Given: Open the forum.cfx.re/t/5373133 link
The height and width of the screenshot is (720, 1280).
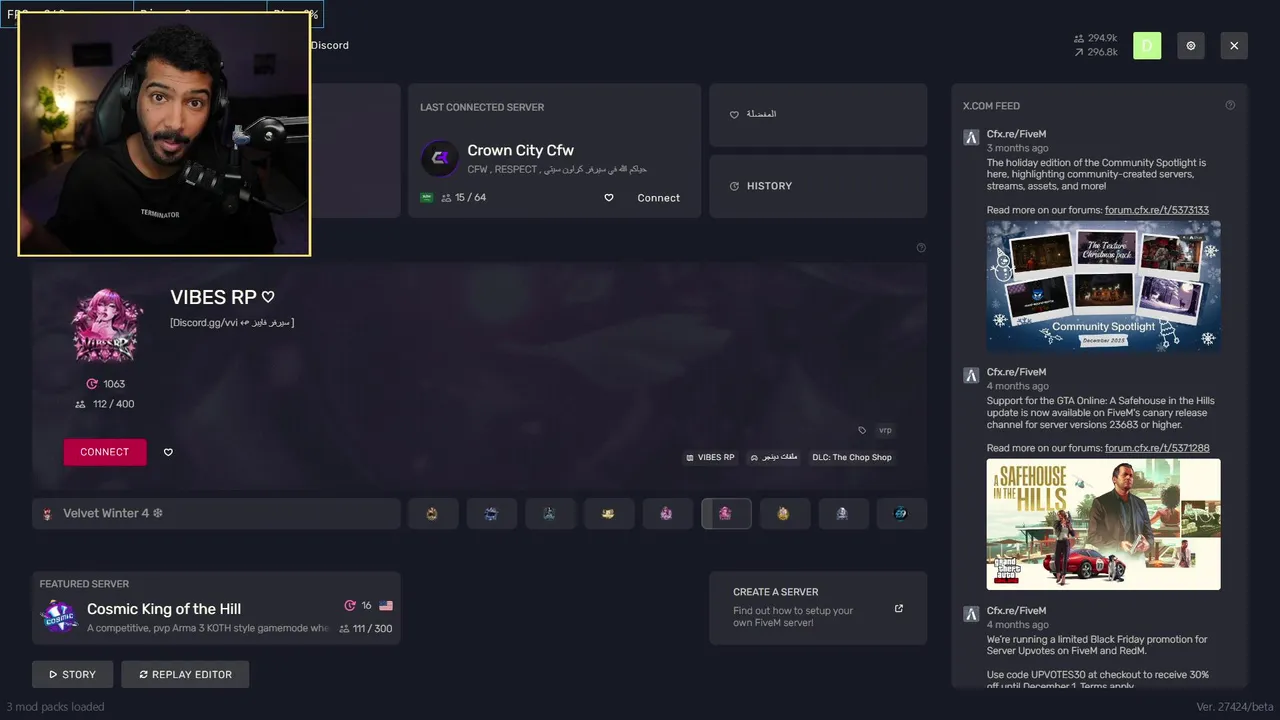Looking at the screenshot, I should [1156, 210].
